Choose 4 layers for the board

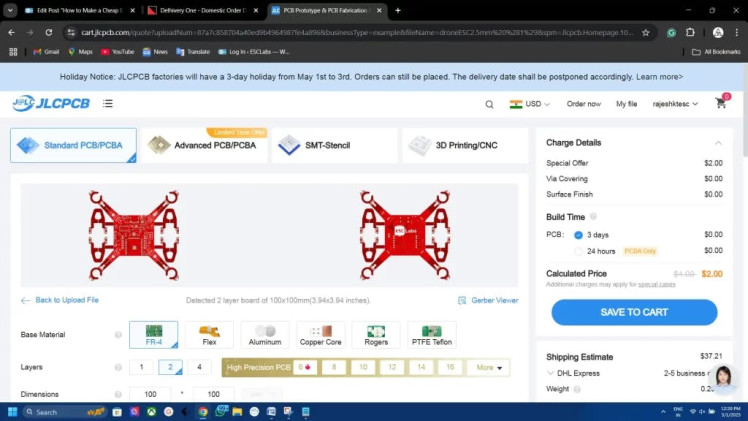(199, 367)
